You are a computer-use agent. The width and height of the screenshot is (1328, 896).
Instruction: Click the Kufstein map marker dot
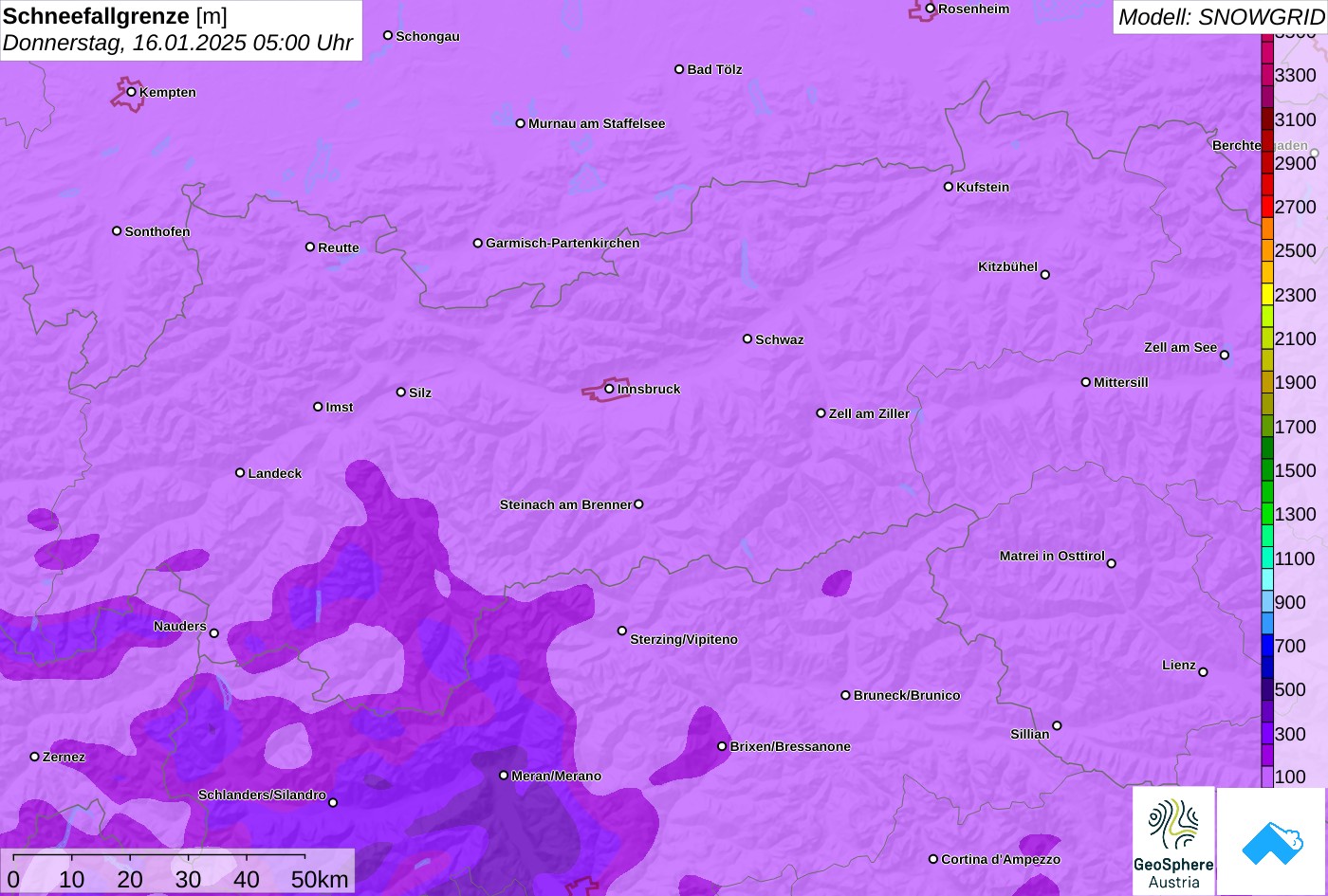coord(949,187)
